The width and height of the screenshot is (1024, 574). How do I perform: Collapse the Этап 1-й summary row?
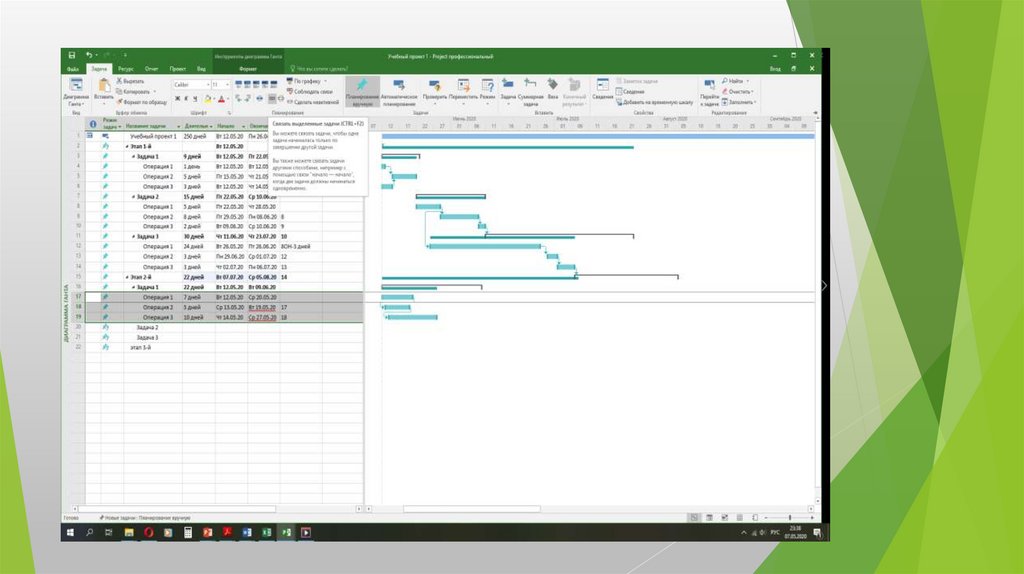point(127,146)
